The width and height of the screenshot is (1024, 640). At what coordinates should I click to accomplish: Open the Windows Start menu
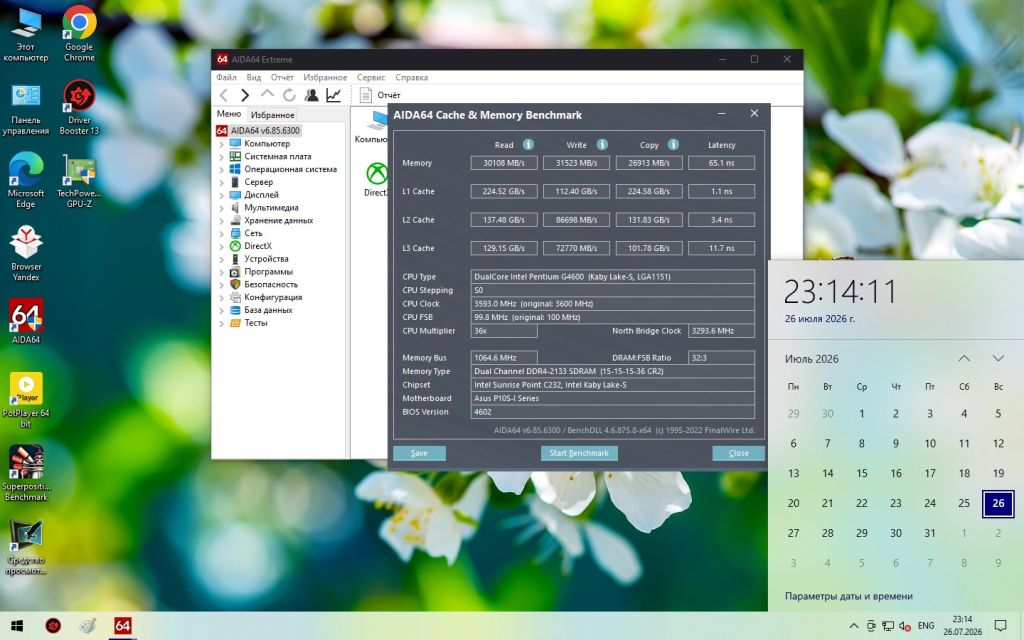[x=17, y=626]
